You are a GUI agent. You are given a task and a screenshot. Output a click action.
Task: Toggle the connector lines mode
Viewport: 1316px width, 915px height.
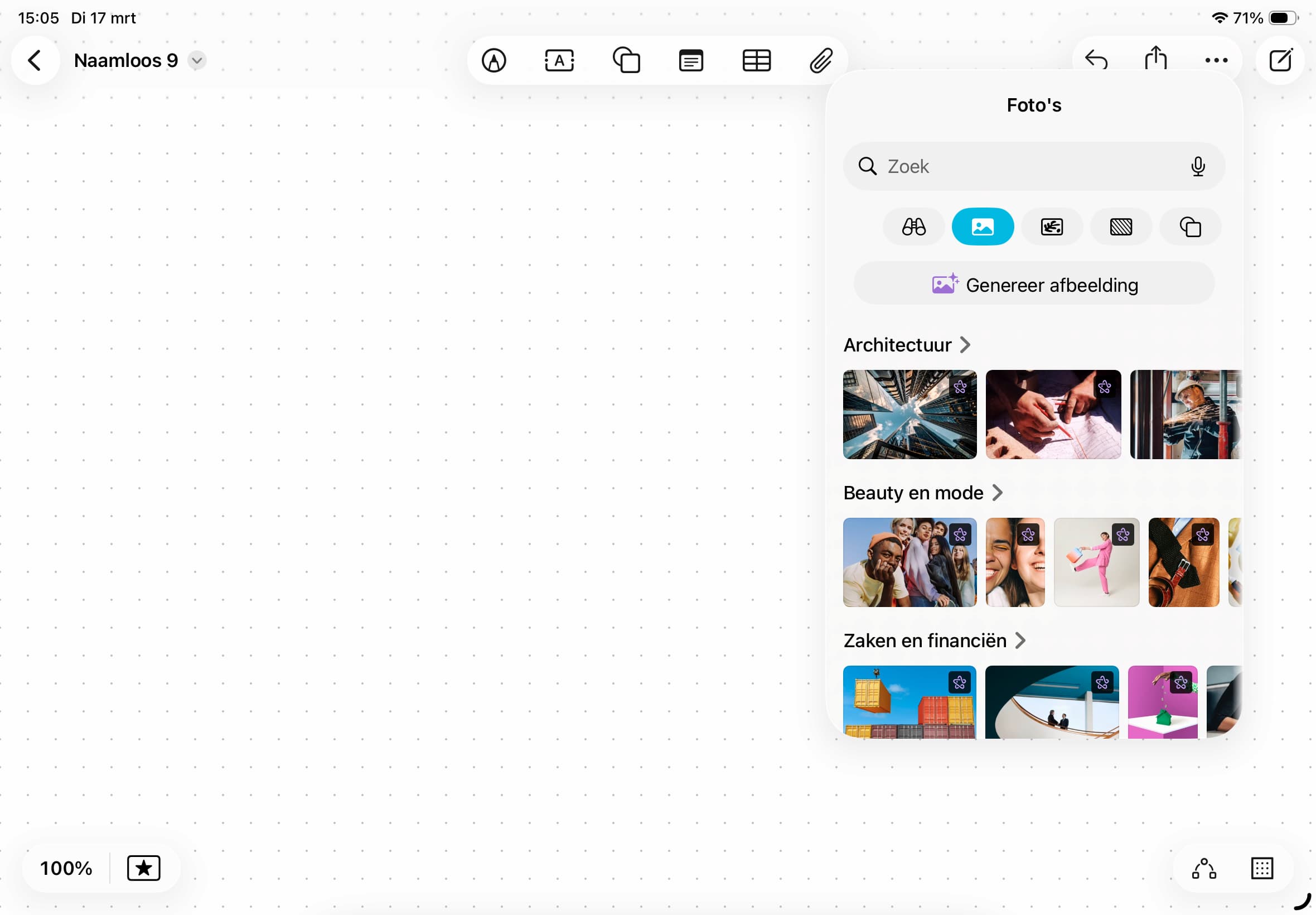click(x=1204, y=868)
